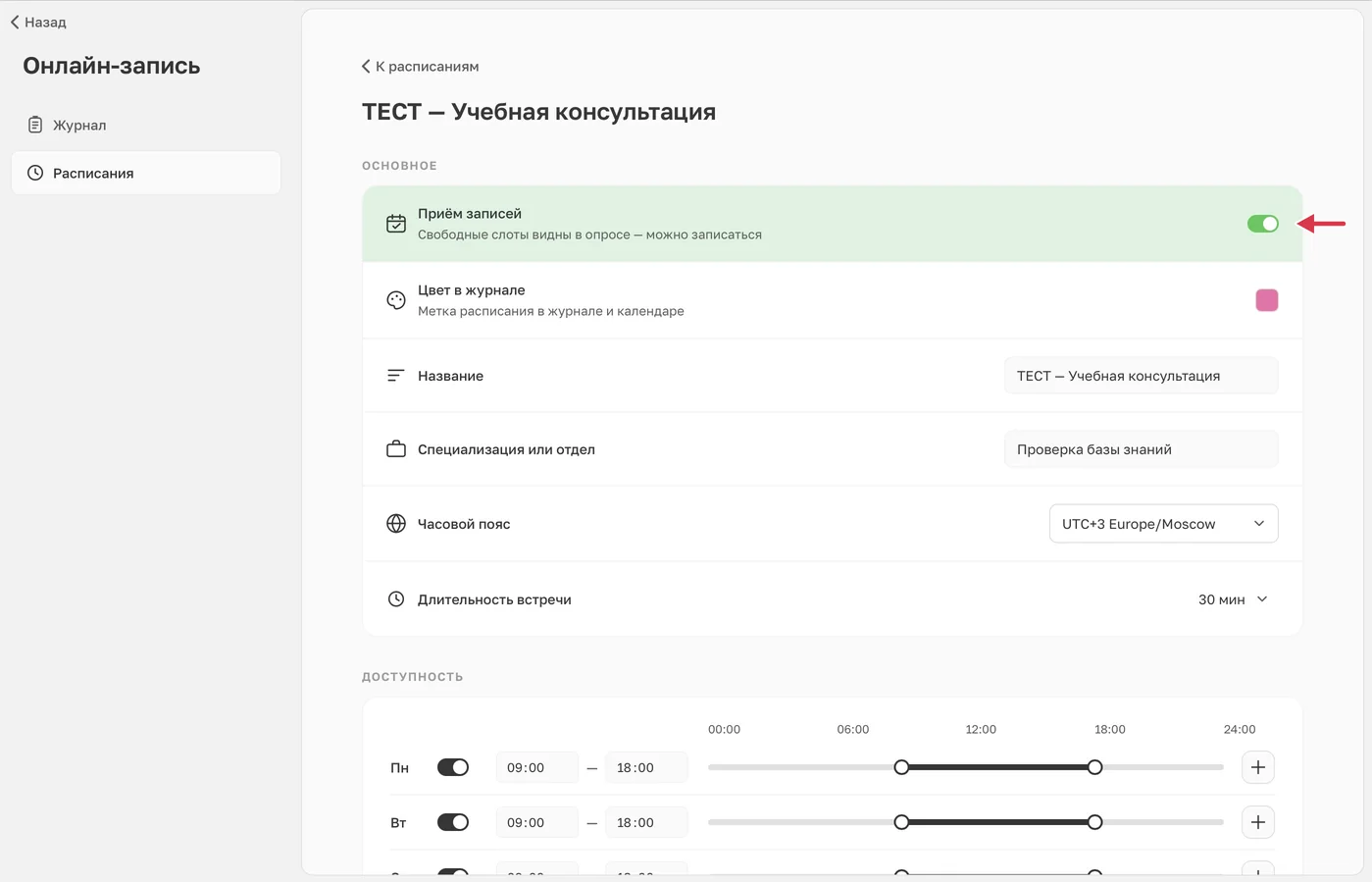Disable the Вт availability toggle
Viewport: 1372px width, 882px height.
453,822
